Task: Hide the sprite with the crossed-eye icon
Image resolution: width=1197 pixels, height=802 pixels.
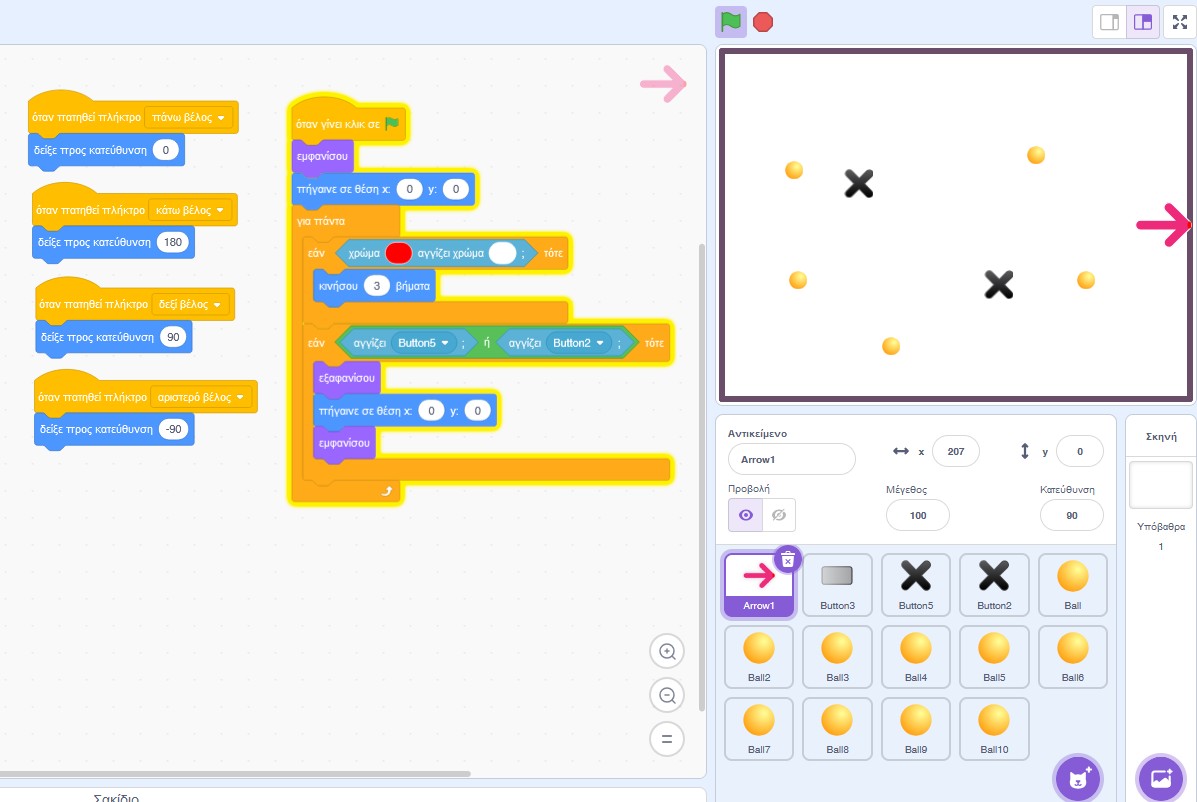Action: tap(779, 515)
